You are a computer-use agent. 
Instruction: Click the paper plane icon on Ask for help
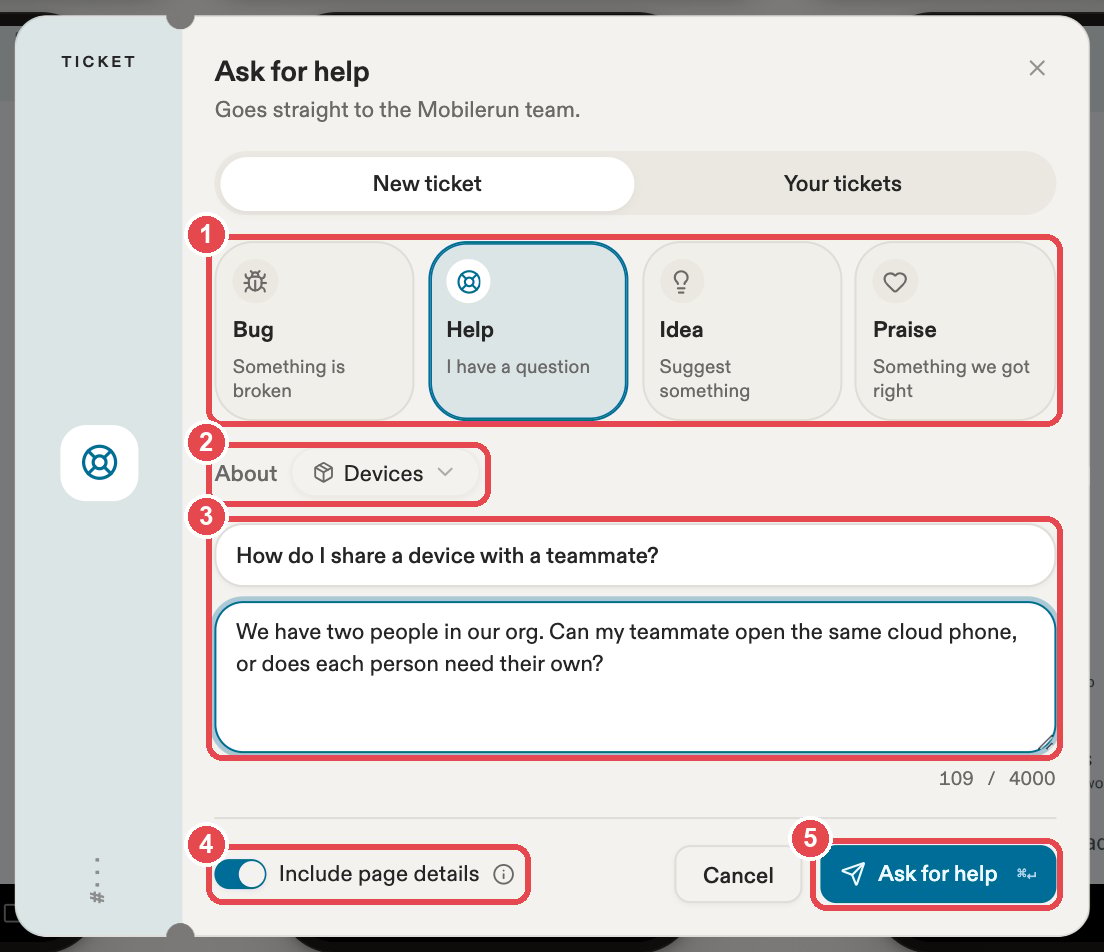pos(853,874)
